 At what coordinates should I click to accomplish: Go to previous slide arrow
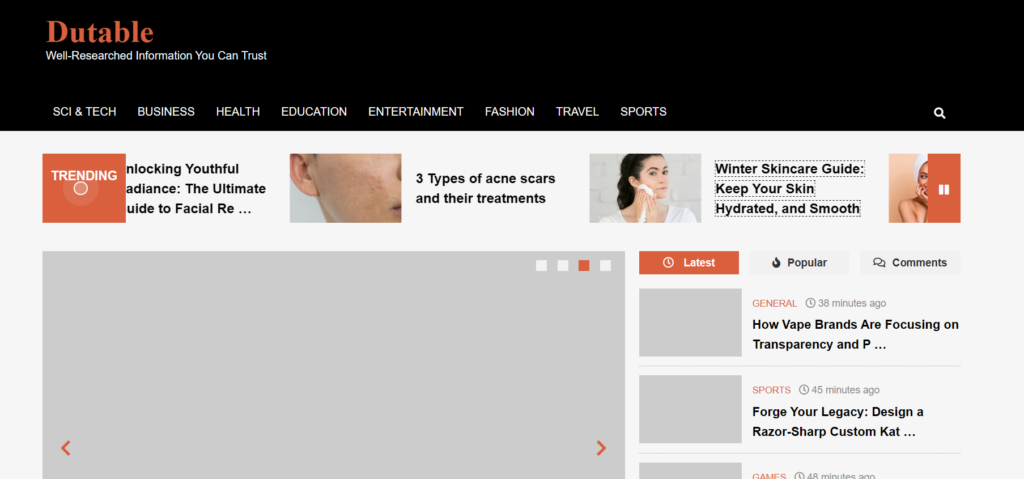point(65,448)
